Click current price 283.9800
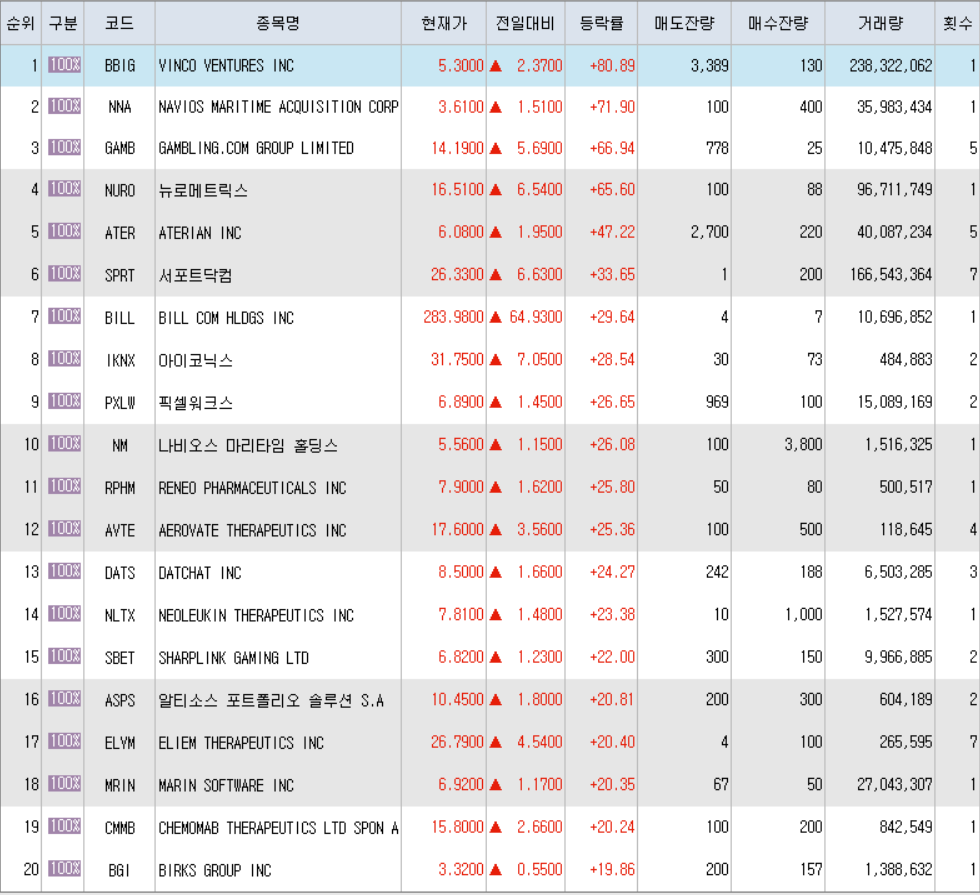980x895 pixels. pos(454,317)
